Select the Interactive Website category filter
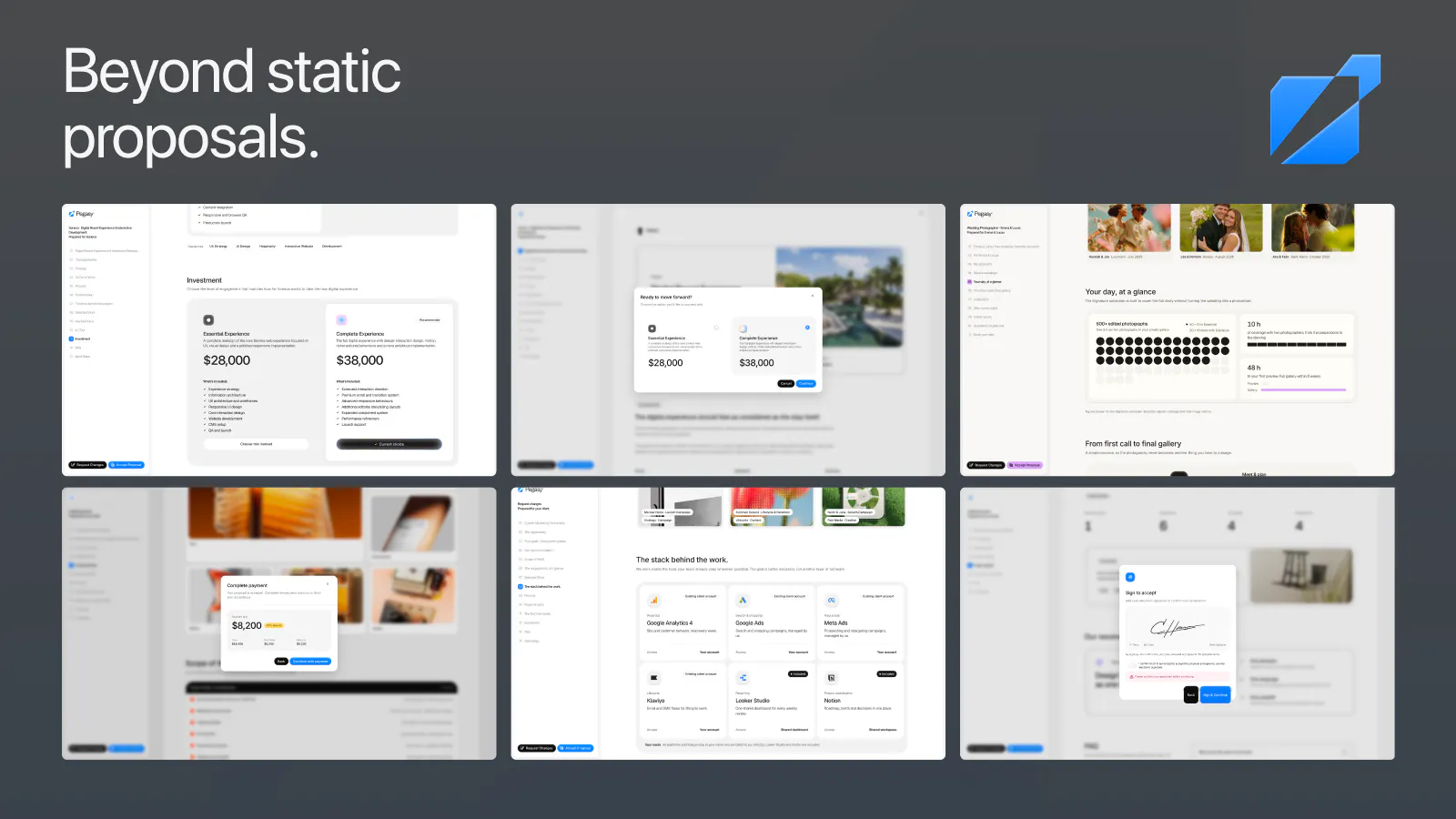Screen dimensions: 1456x819 (x=298, y=246)
